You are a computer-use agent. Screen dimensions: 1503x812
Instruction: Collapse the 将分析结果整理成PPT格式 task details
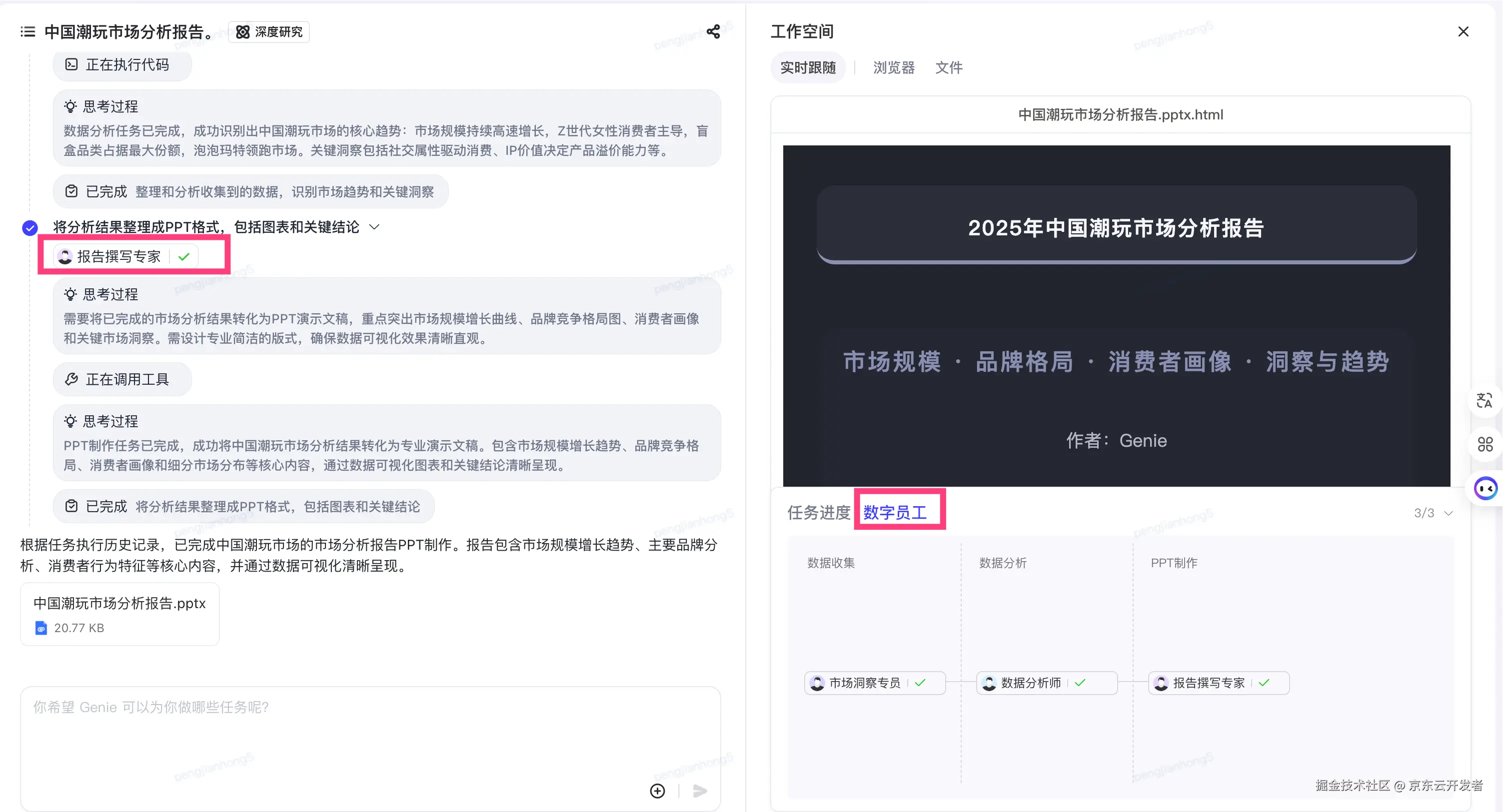pyautogui.click(x=374, y=227)
